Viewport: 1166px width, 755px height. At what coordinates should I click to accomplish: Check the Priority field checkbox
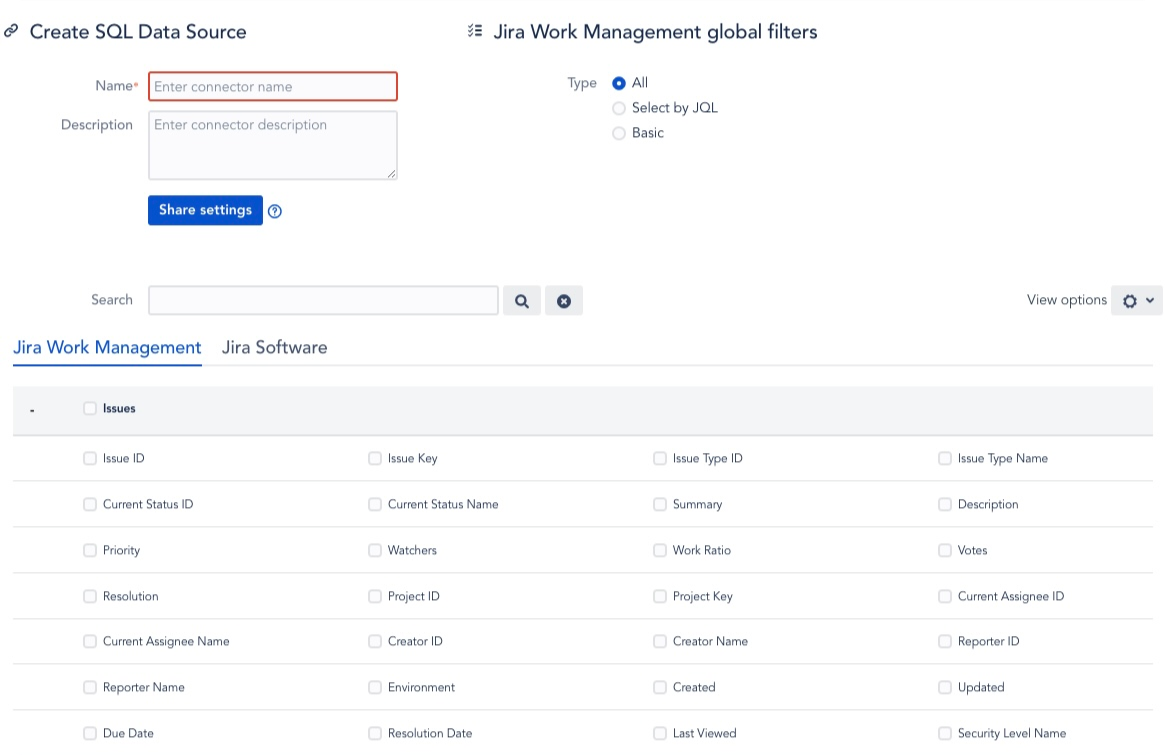pos(90,550)
